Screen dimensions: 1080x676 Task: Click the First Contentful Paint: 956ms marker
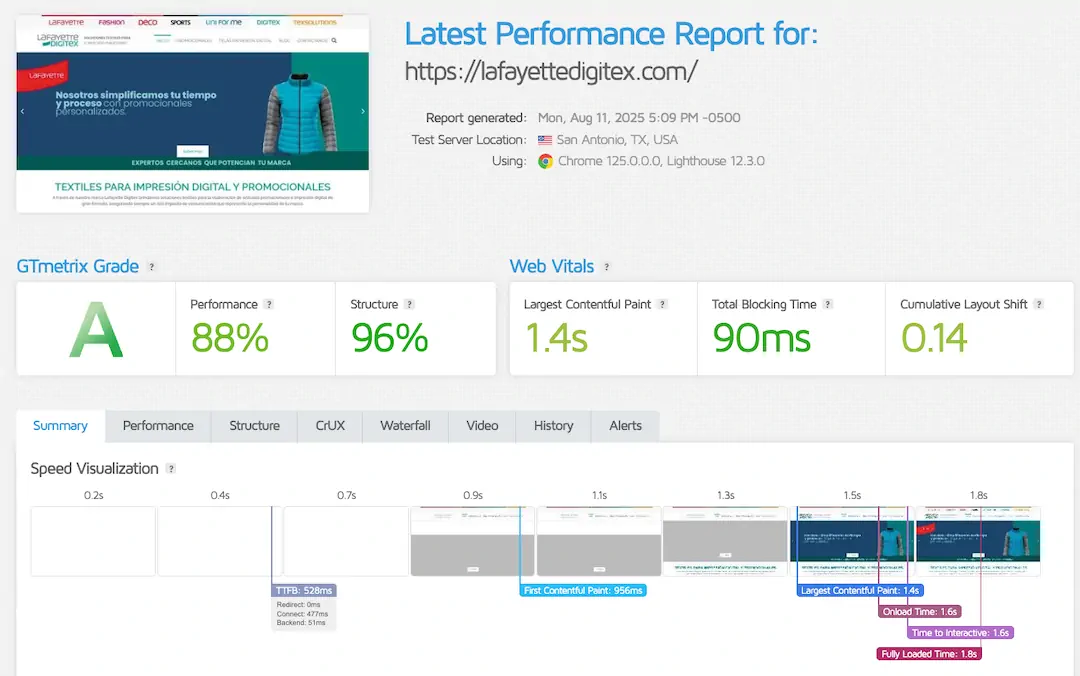pos(583,591)
